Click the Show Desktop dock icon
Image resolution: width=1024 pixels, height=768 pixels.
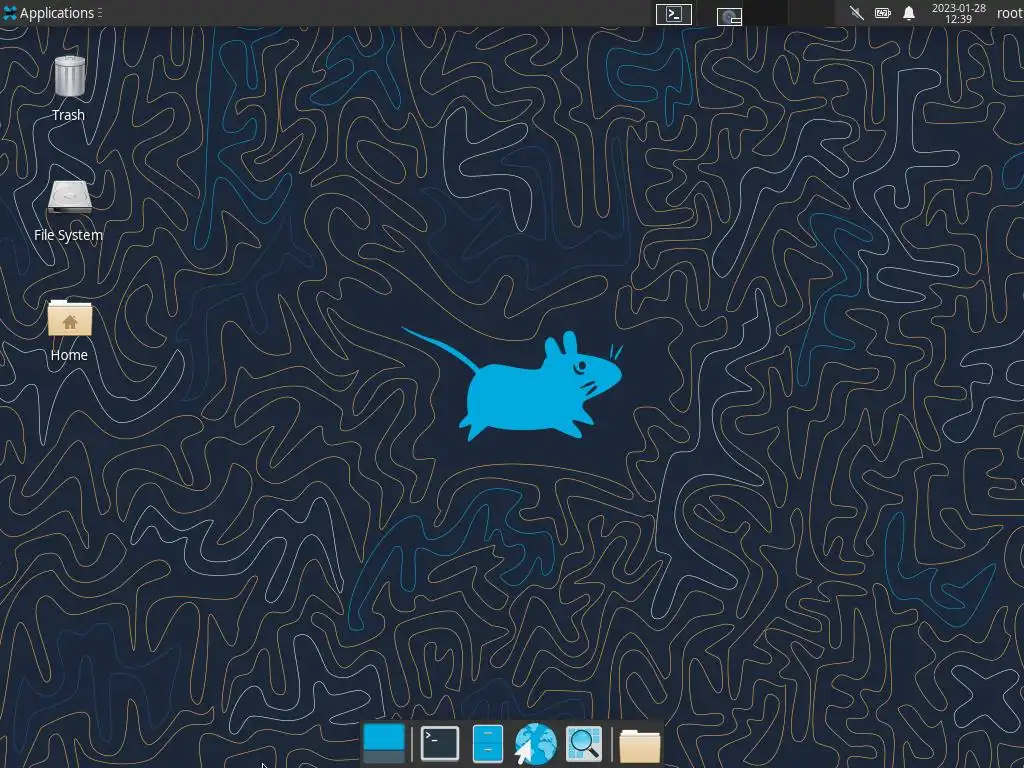[384, 743]
